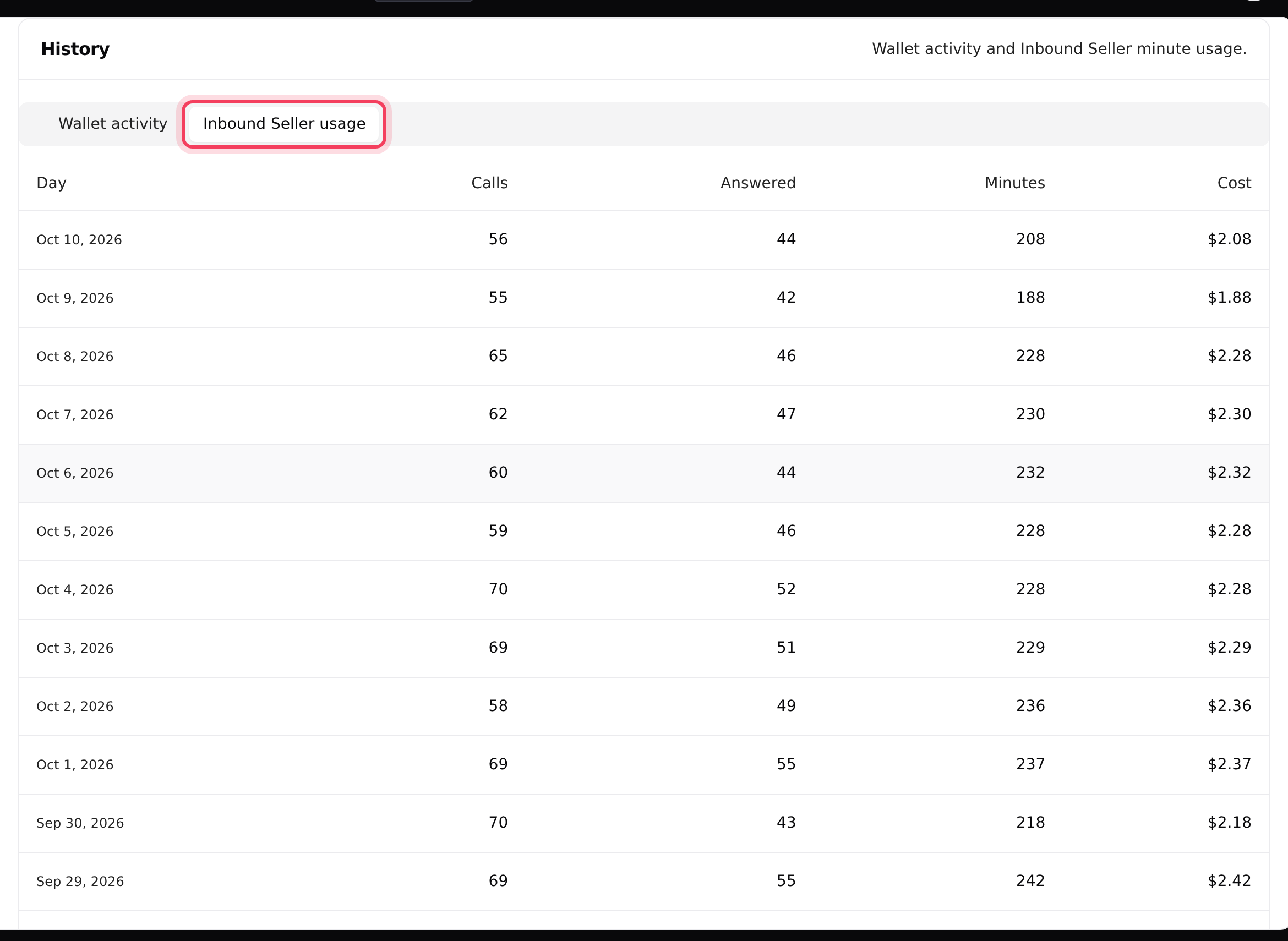The width and height of the screenshot is (1288, 941).
Task: Click the 51 answered value for Oct 3
Action: [786, 647]
